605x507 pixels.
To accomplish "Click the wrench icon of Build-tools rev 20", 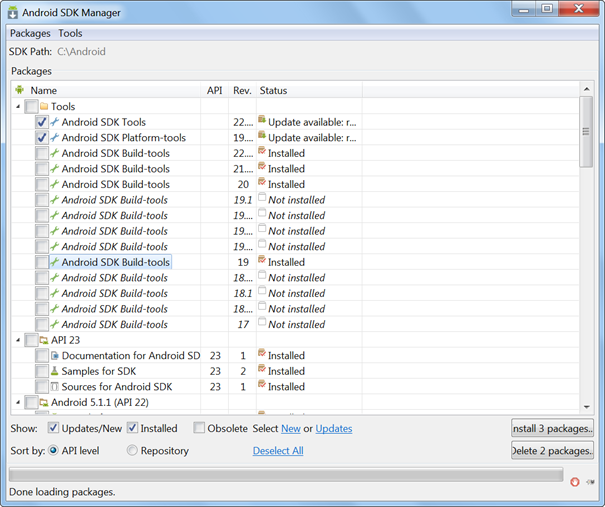I will [x=54, y=184].
